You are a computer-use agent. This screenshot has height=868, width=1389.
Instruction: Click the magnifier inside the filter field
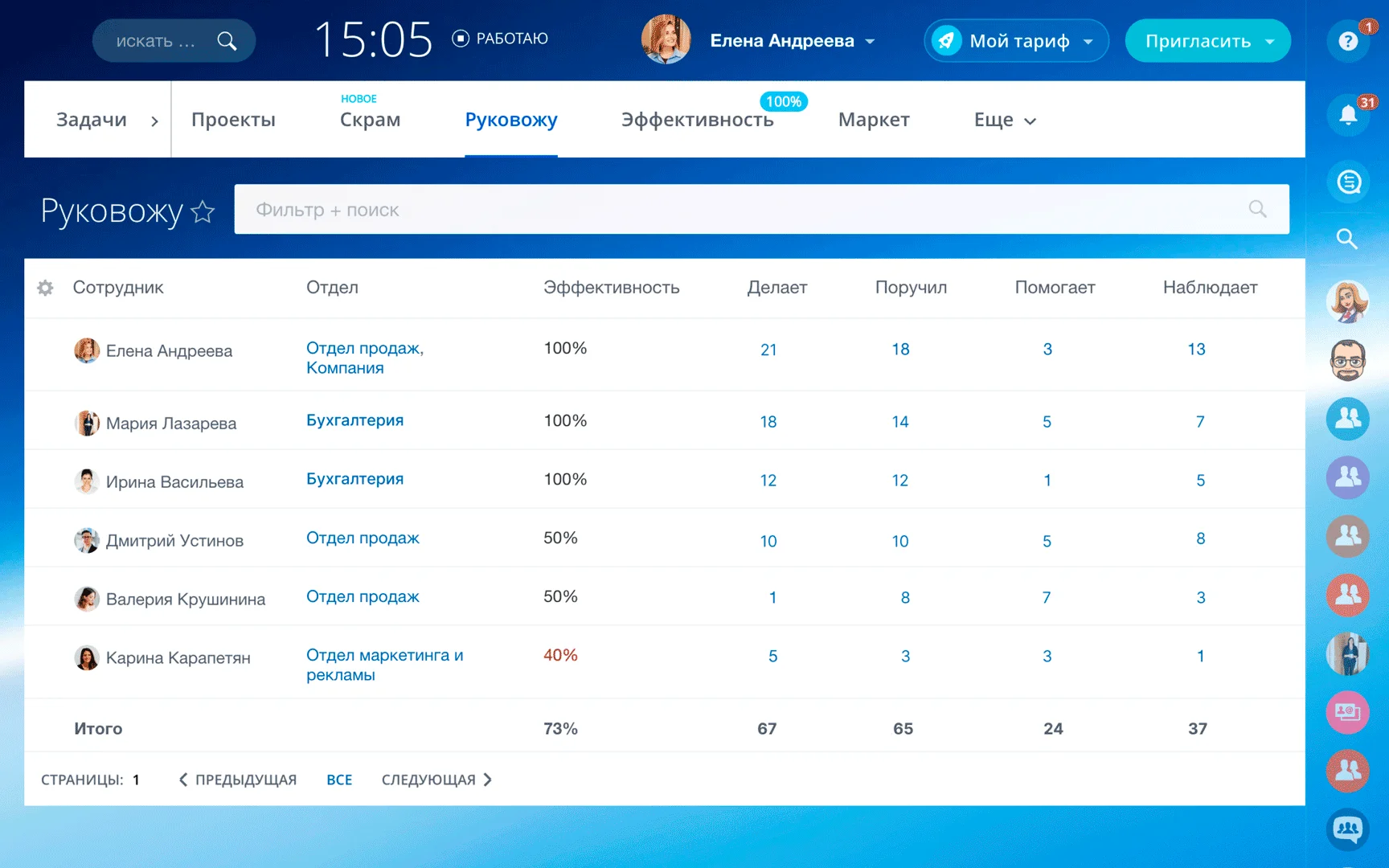tap(1257, 209)
